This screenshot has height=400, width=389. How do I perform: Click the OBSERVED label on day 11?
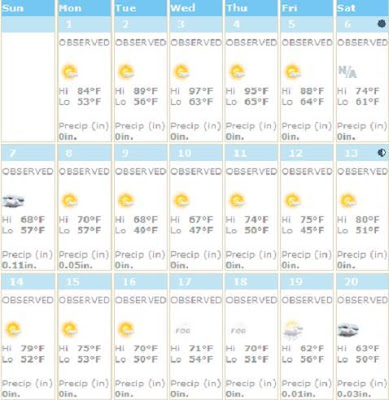pyautogui.click(x=251, y=171)
